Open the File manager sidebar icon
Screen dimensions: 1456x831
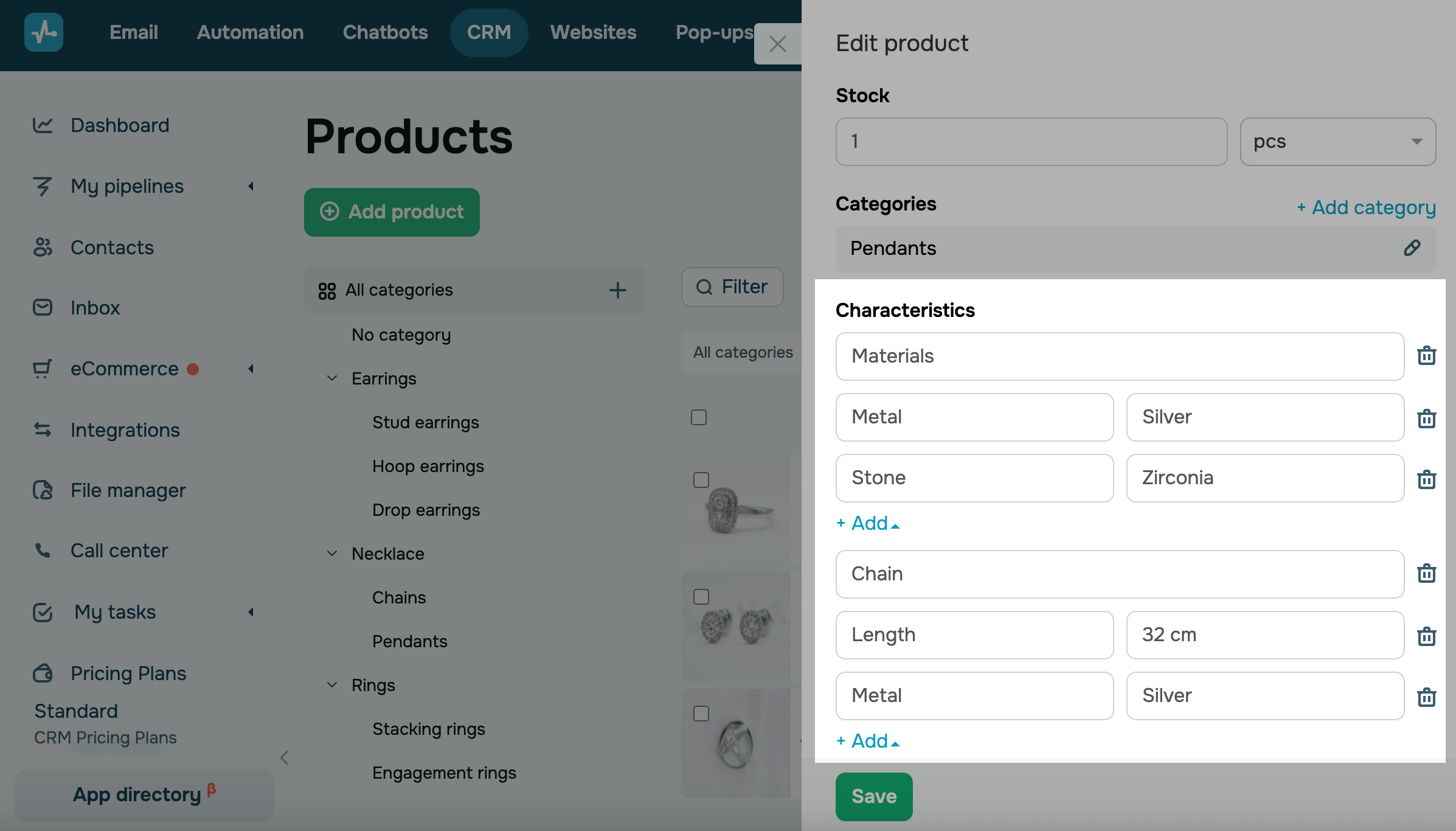pos(43,490)
